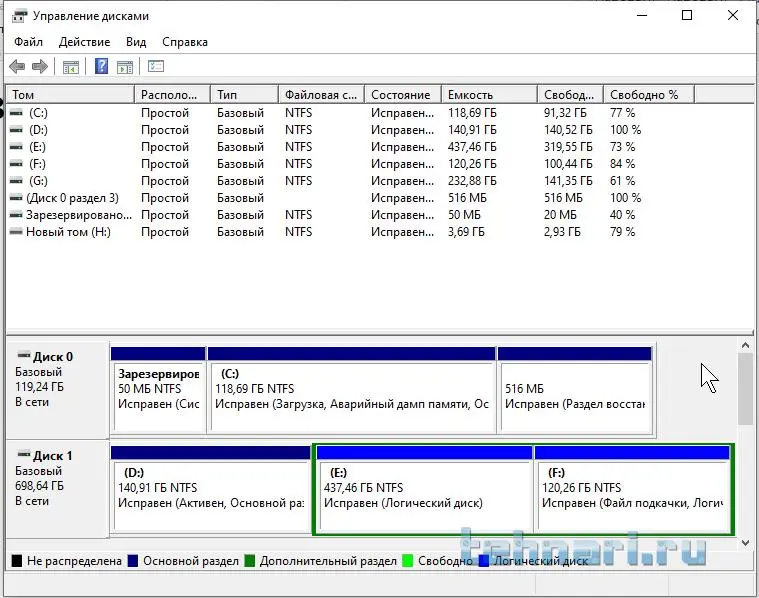Click the action pane toolbar icon
Screen dimensions: 759x598
(x=125, y=67)
